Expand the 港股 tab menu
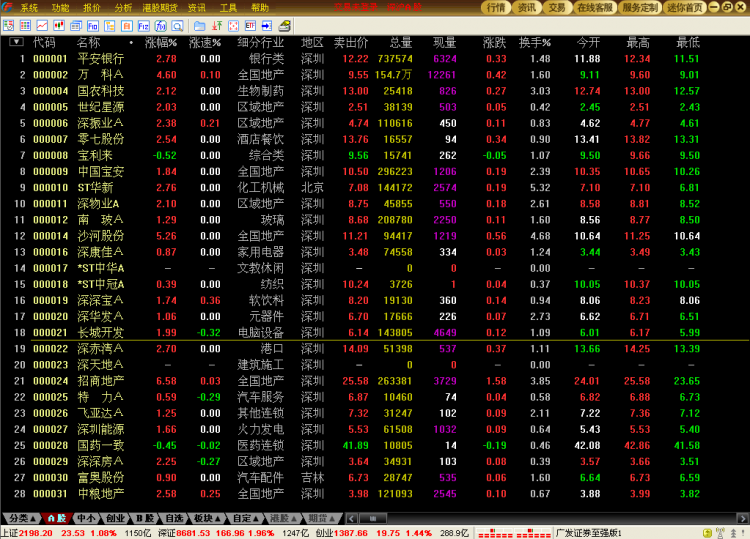Image resolution: width=750 pixels, height=539 pixels. tap(284, 518)
